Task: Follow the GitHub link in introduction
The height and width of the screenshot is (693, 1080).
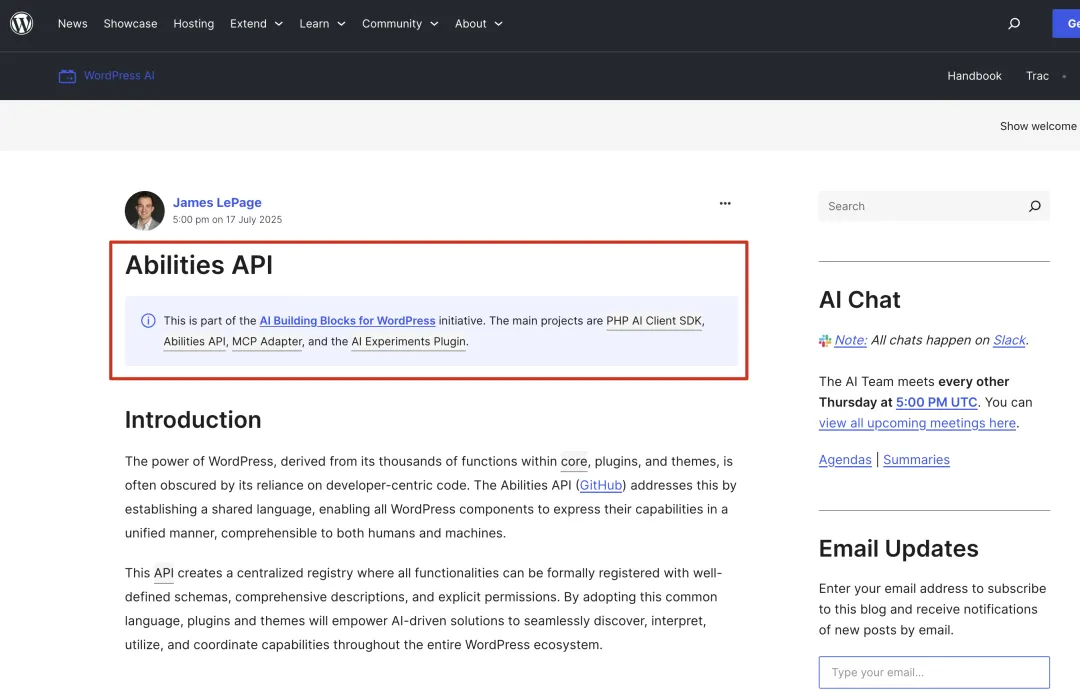Action: pyautogui.click(x=601, y=485)
